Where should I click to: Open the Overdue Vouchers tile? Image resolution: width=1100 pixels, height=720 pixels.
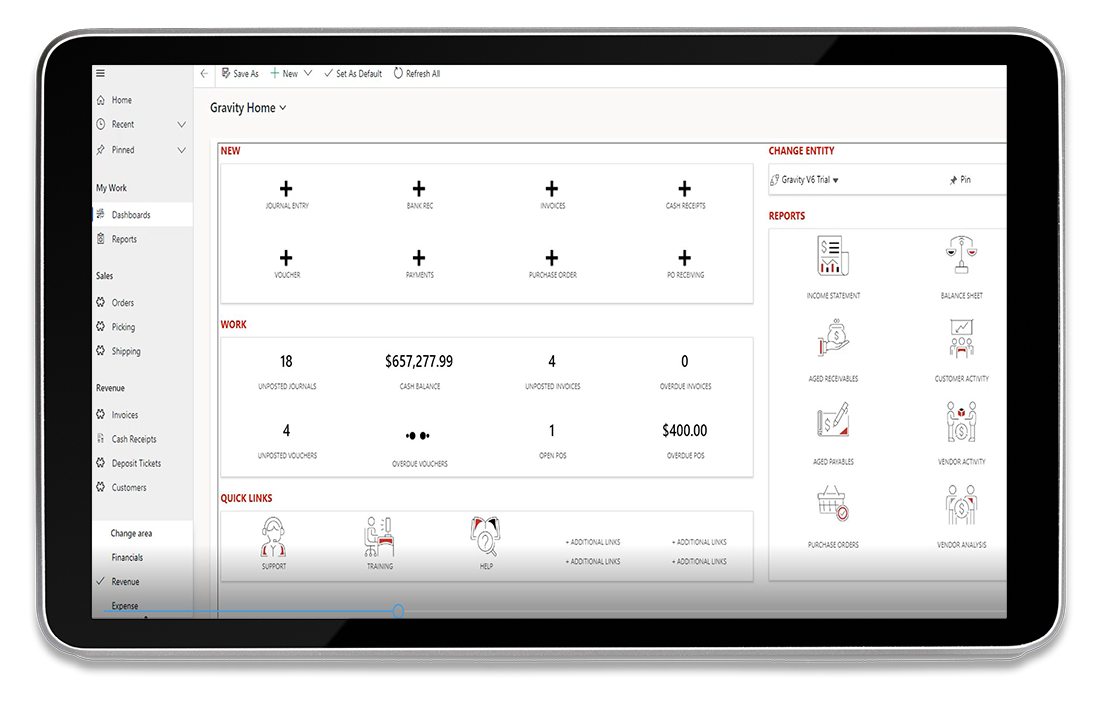click(x=419, y=448)
